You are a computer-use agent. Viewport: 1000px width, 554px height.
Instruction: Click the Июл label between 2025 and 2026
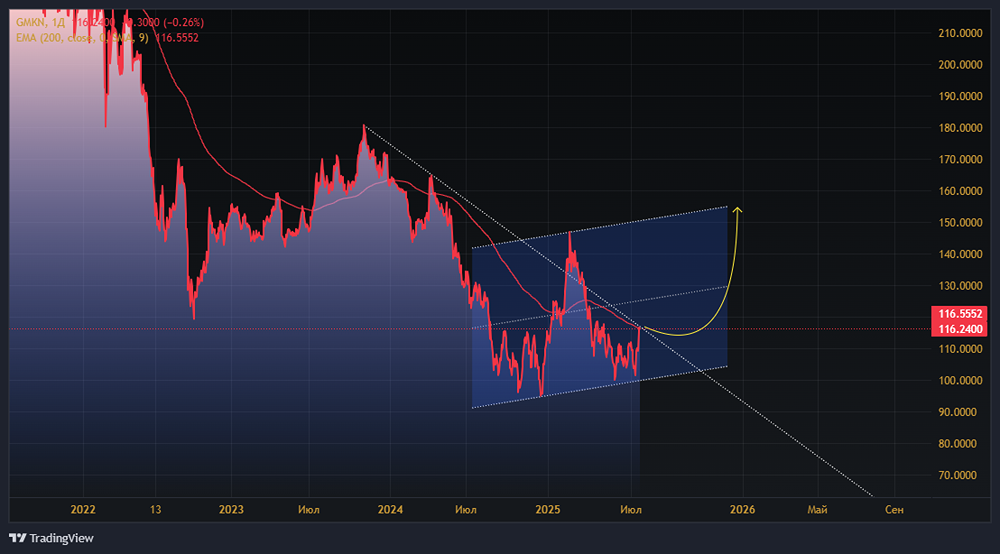(631, 509)
